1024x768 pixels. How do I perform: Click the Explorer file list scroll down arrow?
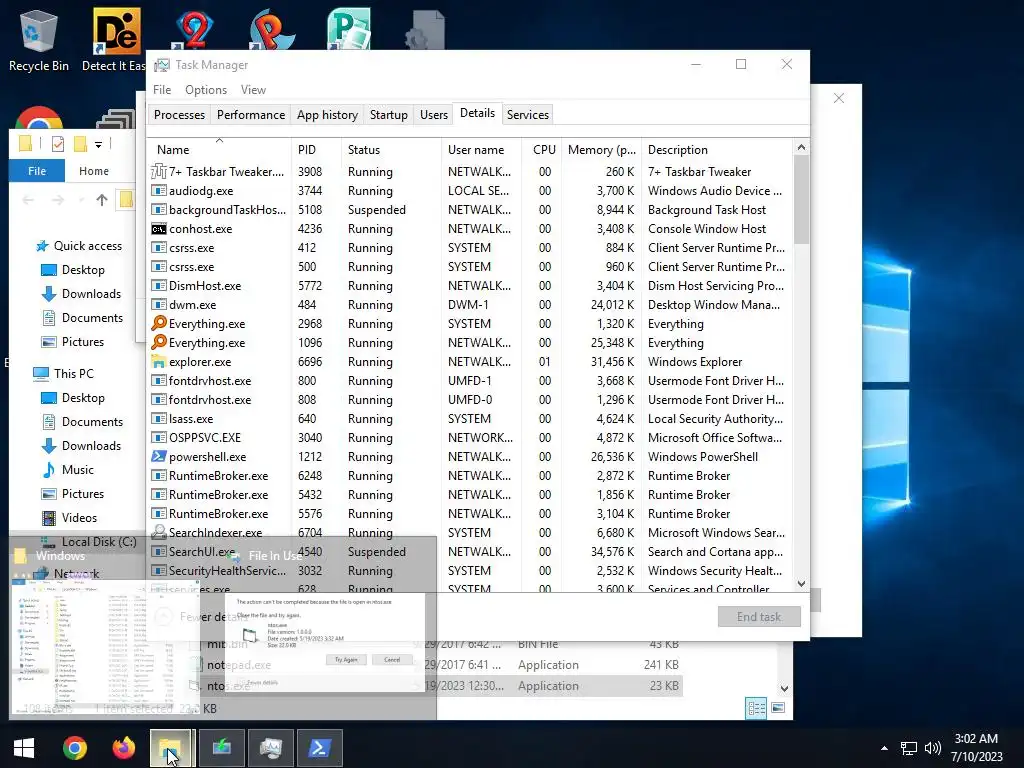click(784, 688)
